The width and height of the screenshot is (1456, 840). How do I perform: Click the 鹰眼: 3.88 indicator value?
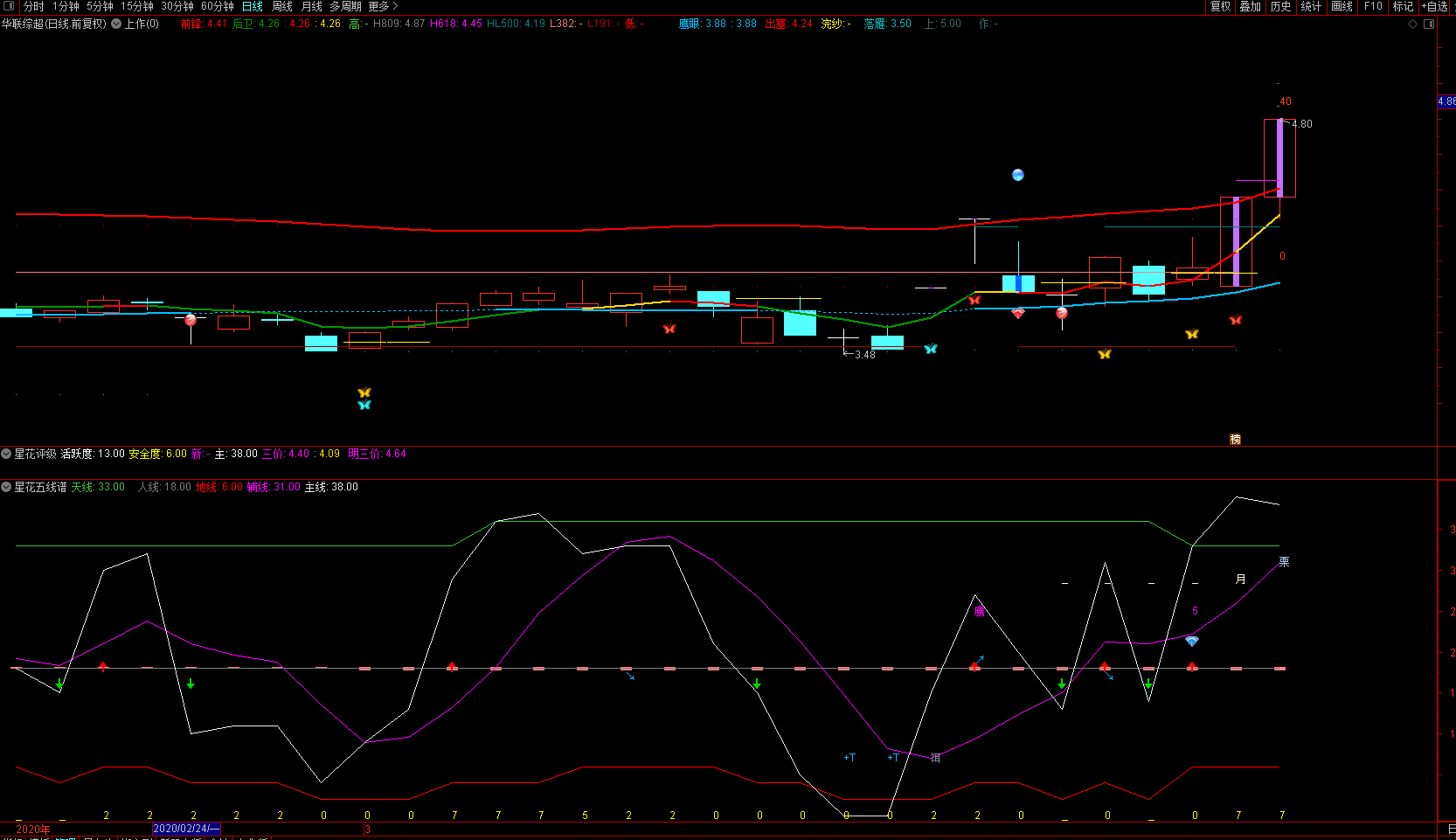coord(703,24)
